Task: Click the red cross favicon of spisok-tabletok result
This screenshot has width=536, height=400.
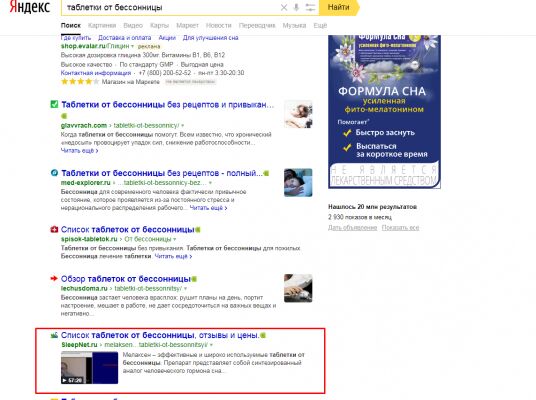Action: 54,229
